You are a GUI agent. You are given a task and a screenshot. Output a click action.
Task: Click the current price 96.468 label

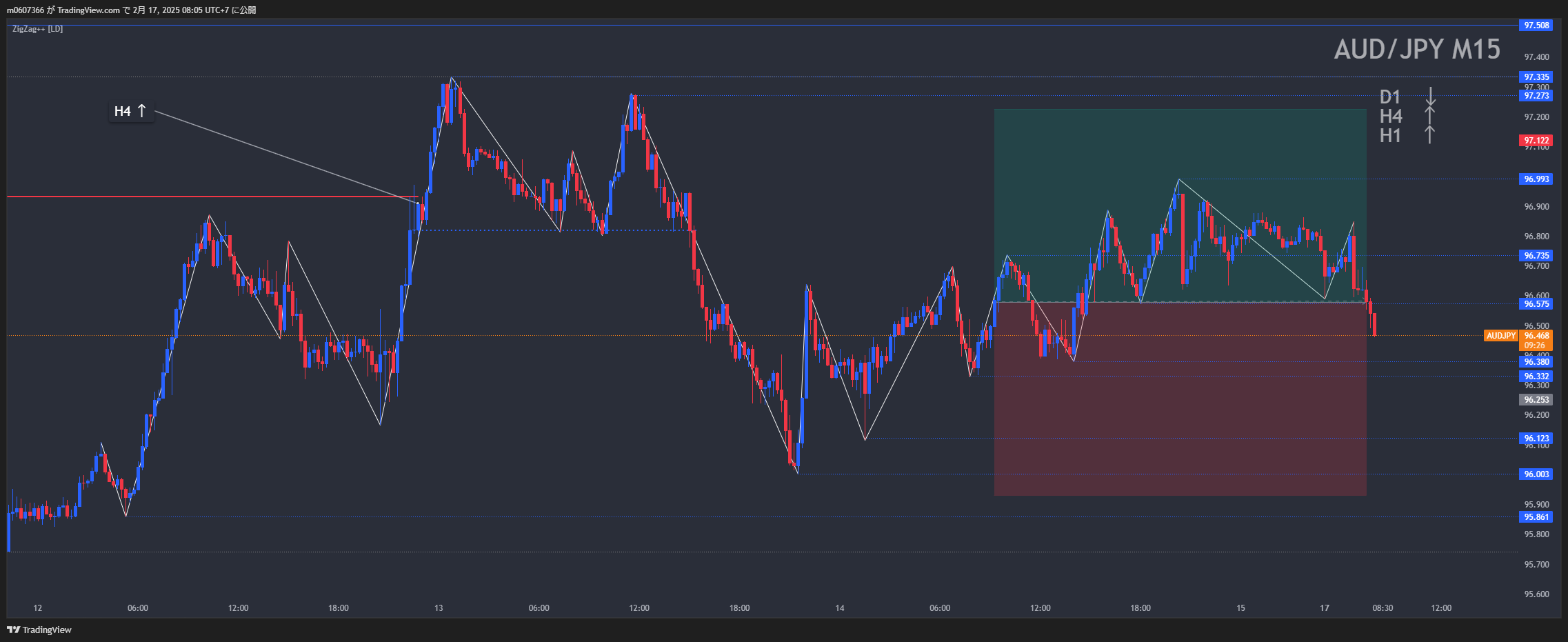click(1536, 336)
